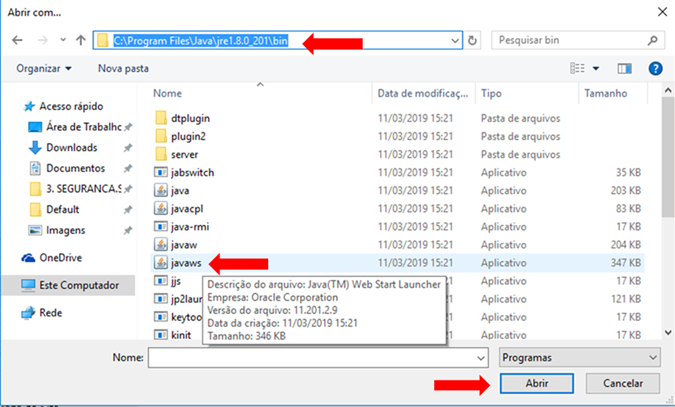675x407 pixels.
Task: Click the Rede network icon
Action: pyautogui.click(x=28, y=313)
